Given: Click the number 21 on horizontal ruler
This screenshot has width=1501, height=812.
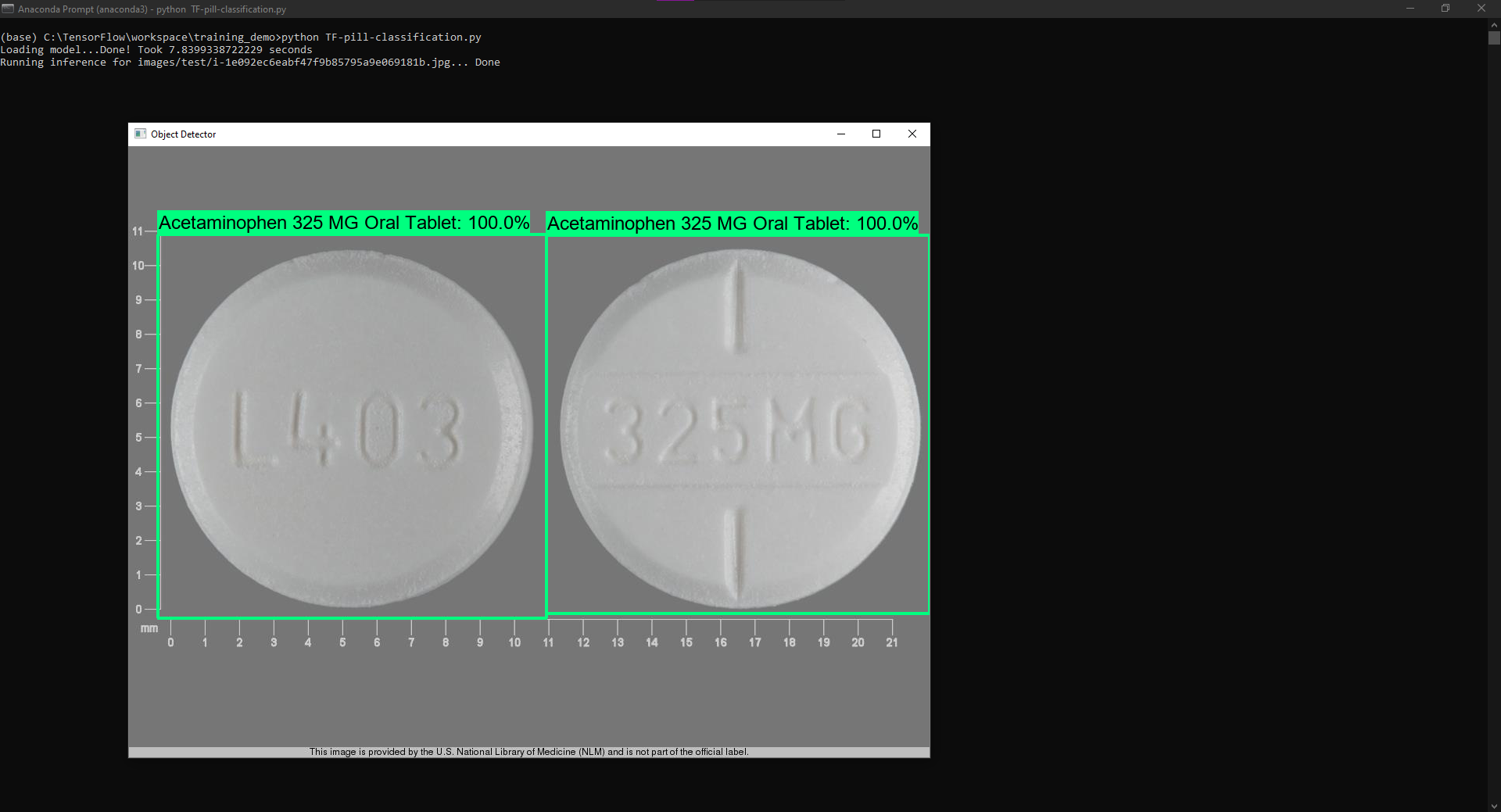Looking at the screenshot, I should (892, 642).
